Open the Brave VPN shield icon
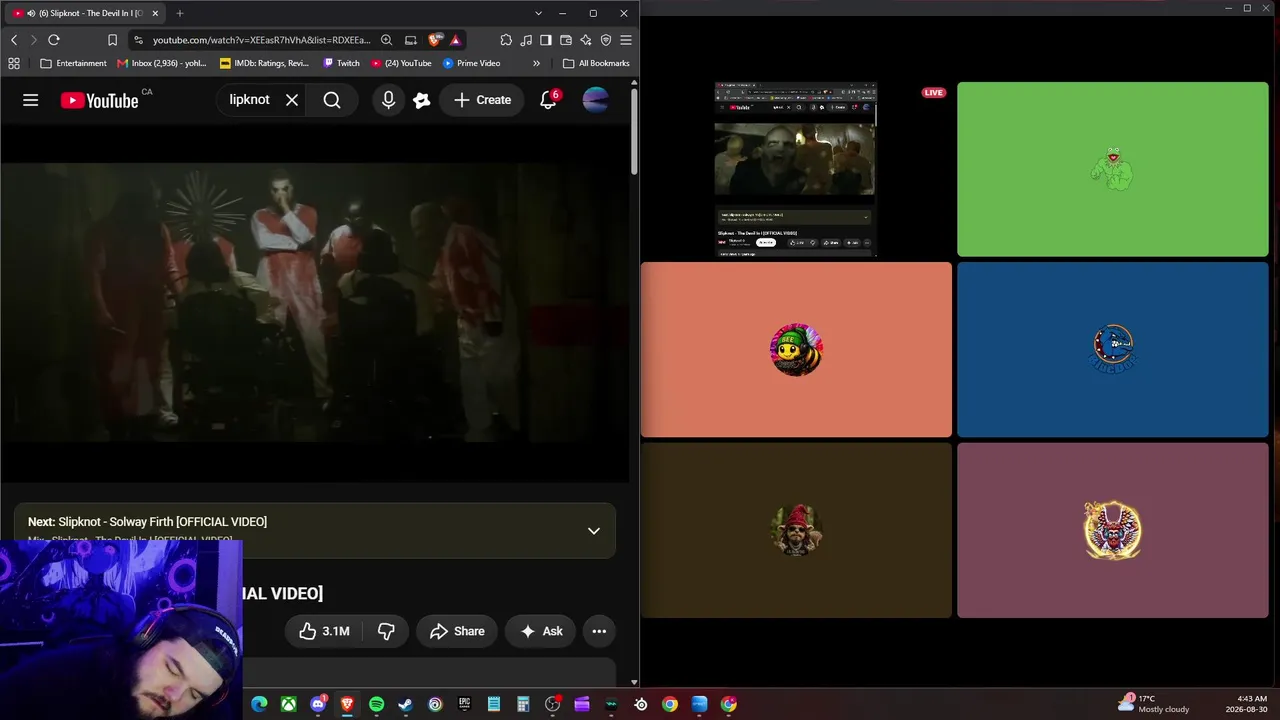Image resolution: width=1280 pixels, height=720 pixels. [606, 40]
